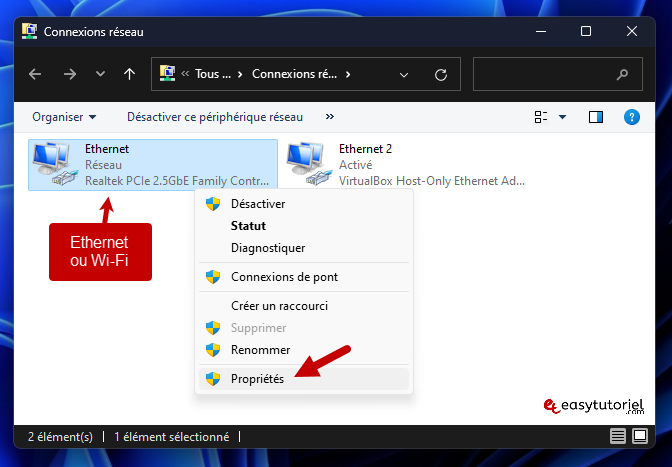Minimize the Connexions réseau window
The image size is (672, 467).
point(541,31)
